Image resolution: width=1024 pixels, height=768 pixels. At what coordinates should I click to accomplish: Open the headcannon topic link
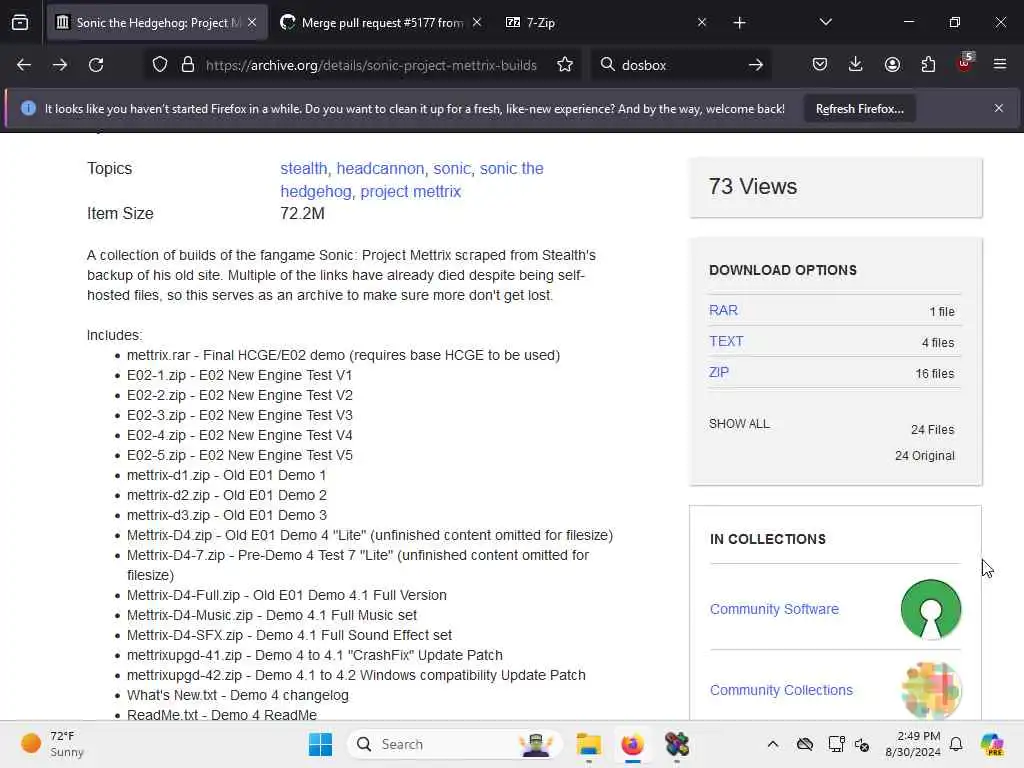click(380, 168)
